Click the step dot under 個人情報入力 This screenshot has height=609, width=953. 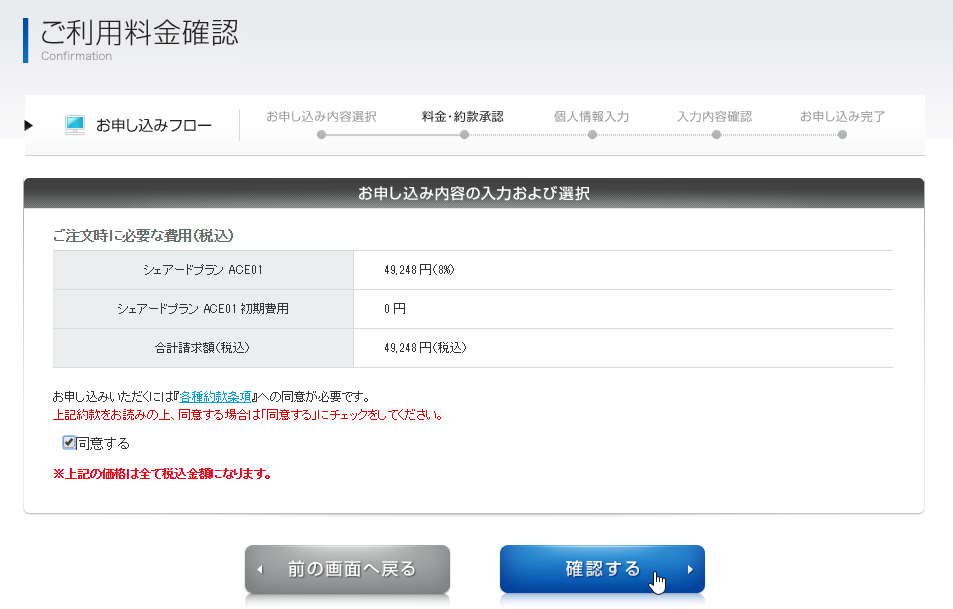pyautogui.click(x=592, y=135)
